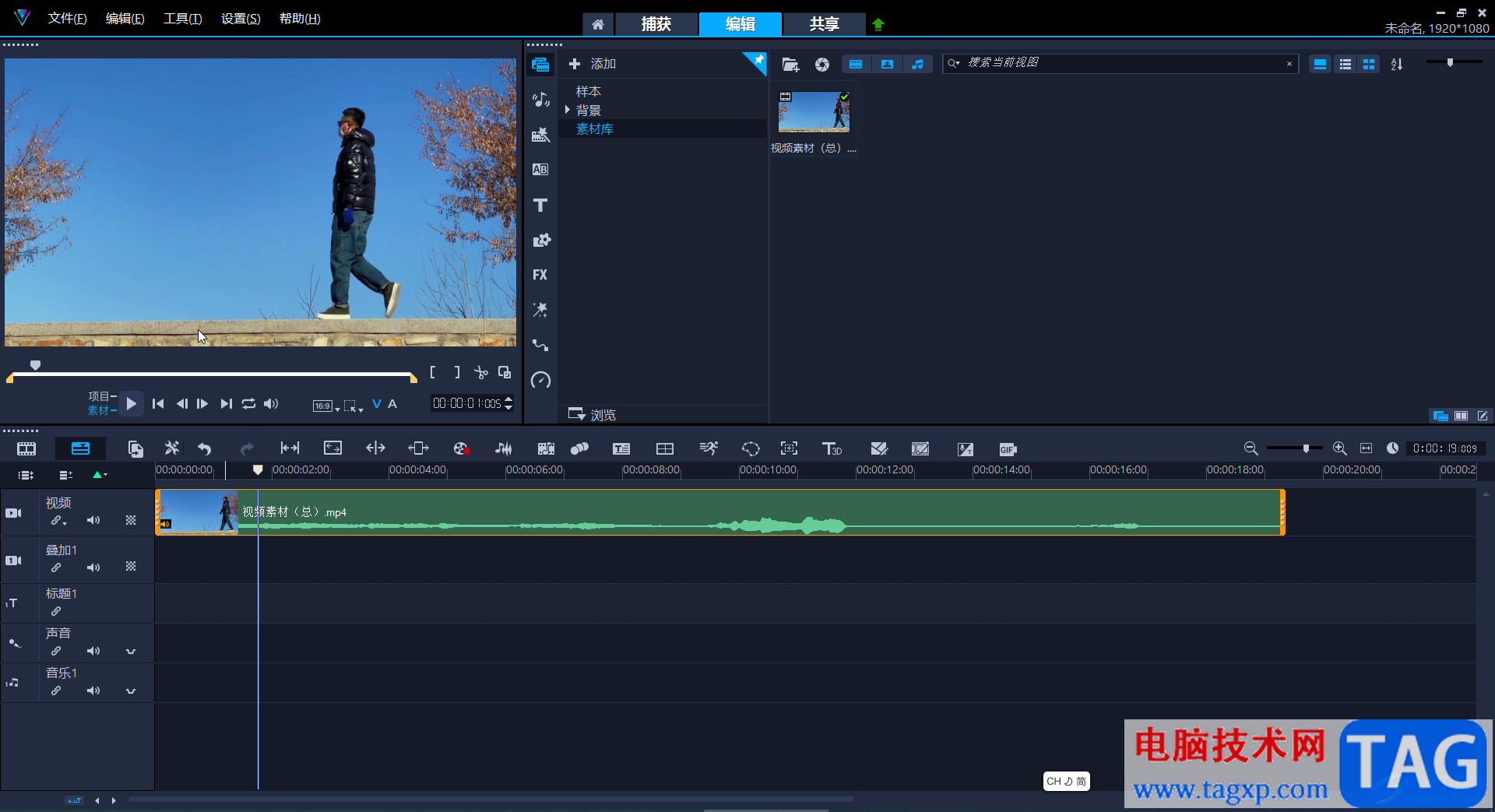
Task: Open the Title (T) library icon
Action: coord(540,205)
